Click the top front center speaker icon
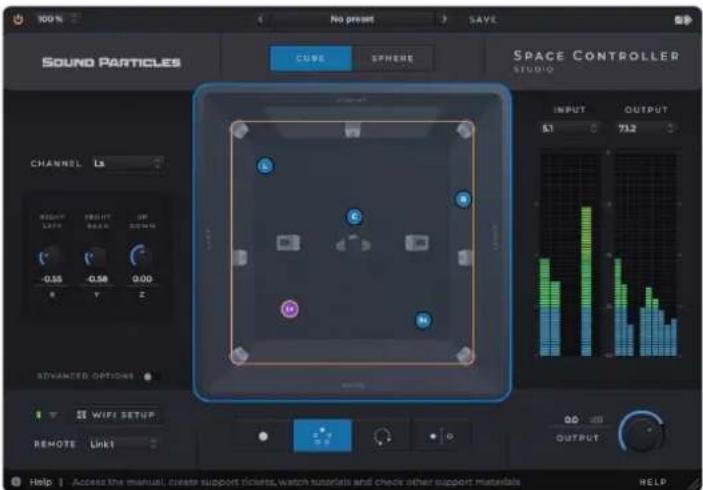The height and width of the screenshot is (490, 703). point(353,130)
